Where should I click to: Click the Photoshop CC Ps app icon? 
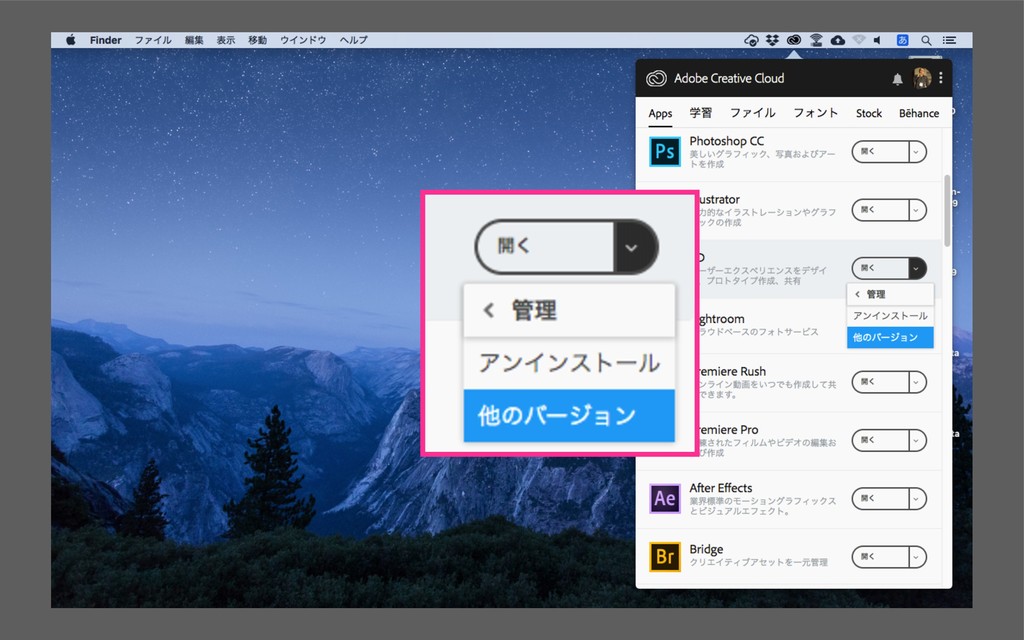click(665, 152)
